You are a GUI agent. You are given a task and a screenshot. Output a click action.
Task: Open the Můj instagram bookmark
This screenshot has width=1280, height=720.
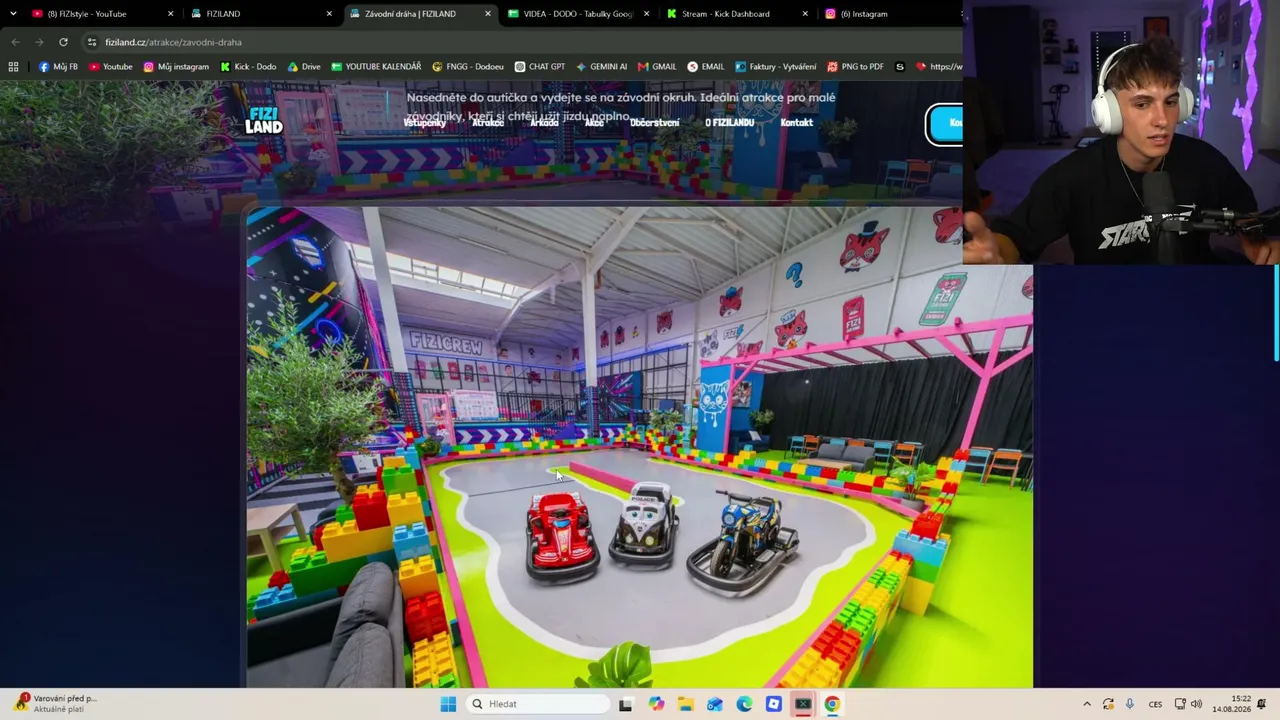coord(176,67)
